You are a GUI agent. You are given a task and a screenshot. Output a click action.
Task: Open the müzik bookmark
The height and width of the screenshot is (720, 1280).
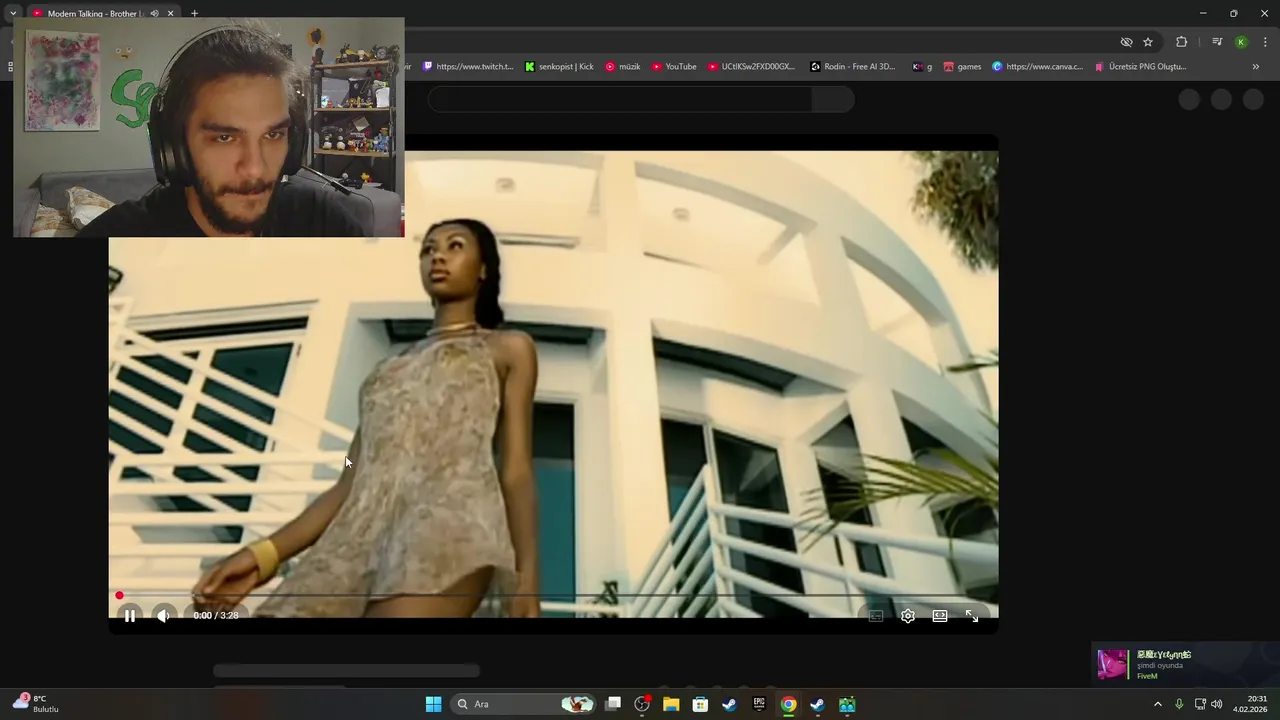pos(622,66)
